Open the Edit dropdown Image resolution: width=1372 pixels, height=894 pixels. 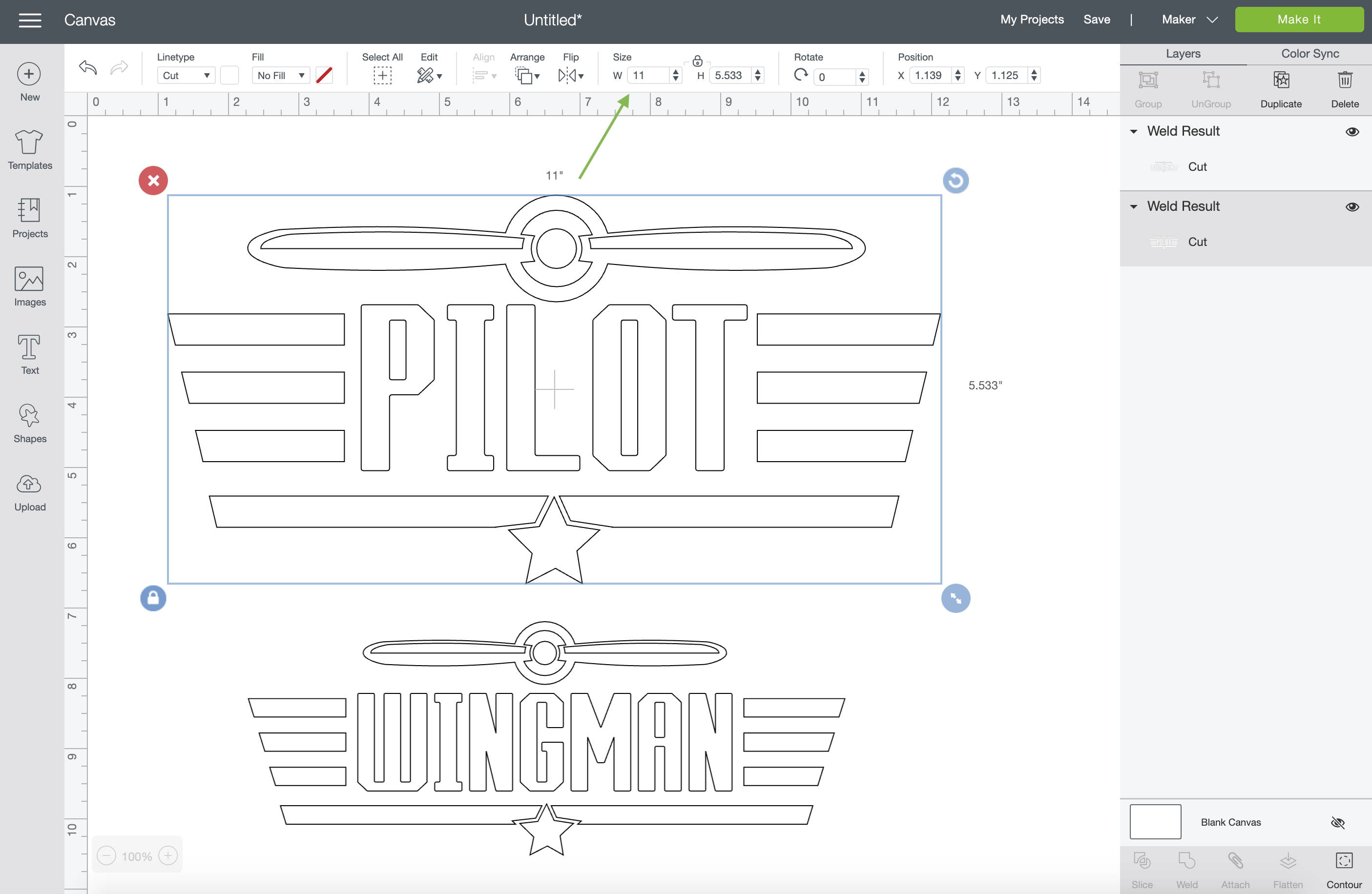pos(429,76)
